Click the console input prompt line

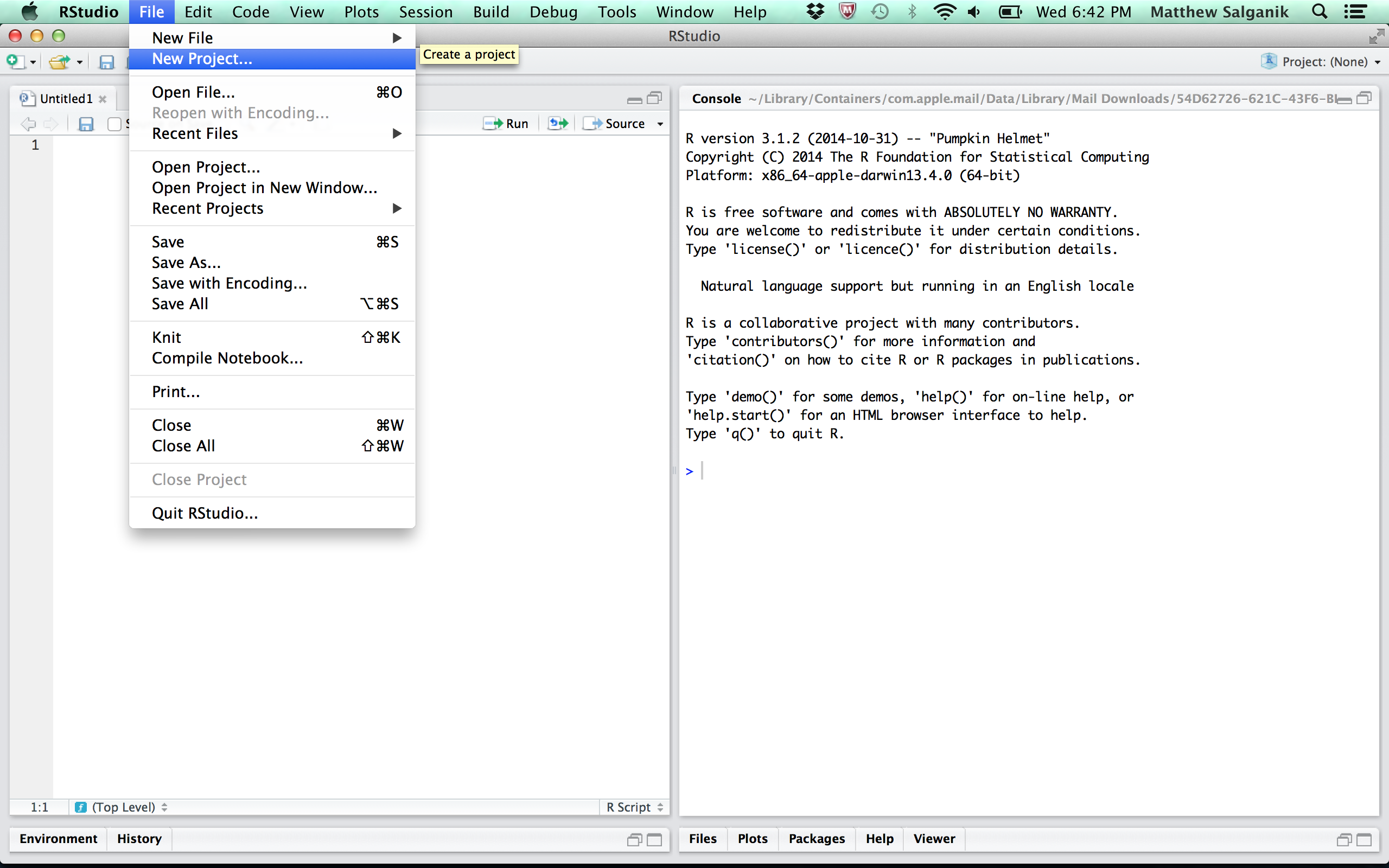click(861, 471)
